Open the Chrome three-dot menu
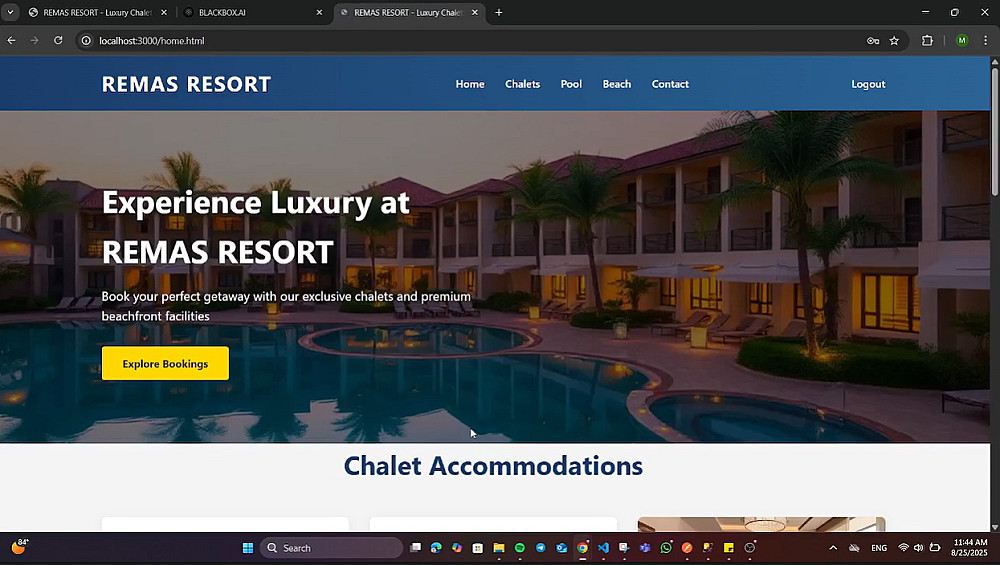Image resolution: width=1000 pixels, height=565 pixels. (x=985, y=40)
